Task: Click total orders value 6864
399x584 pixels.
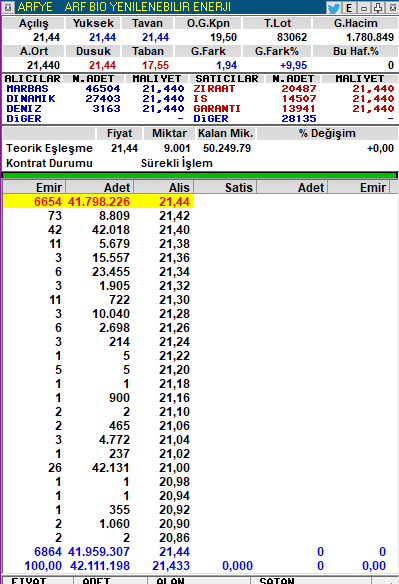Action: [48, 552]
